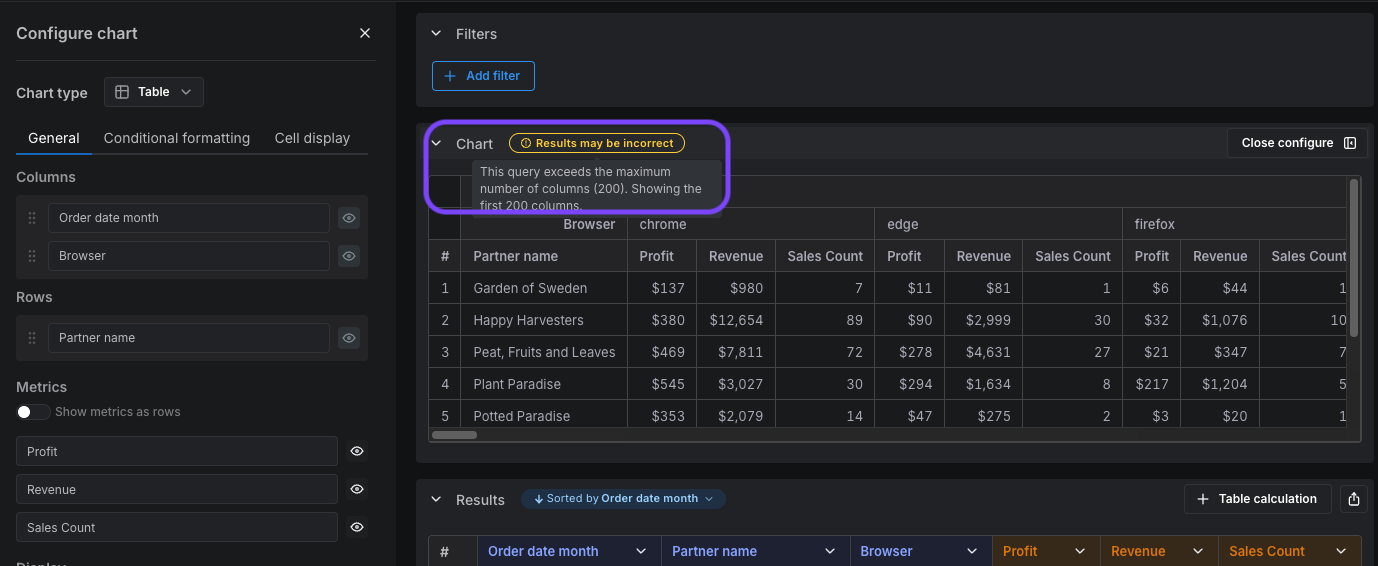Toggle Show metrics as rows switch
1378x566 pixels.
coord(33,412)
